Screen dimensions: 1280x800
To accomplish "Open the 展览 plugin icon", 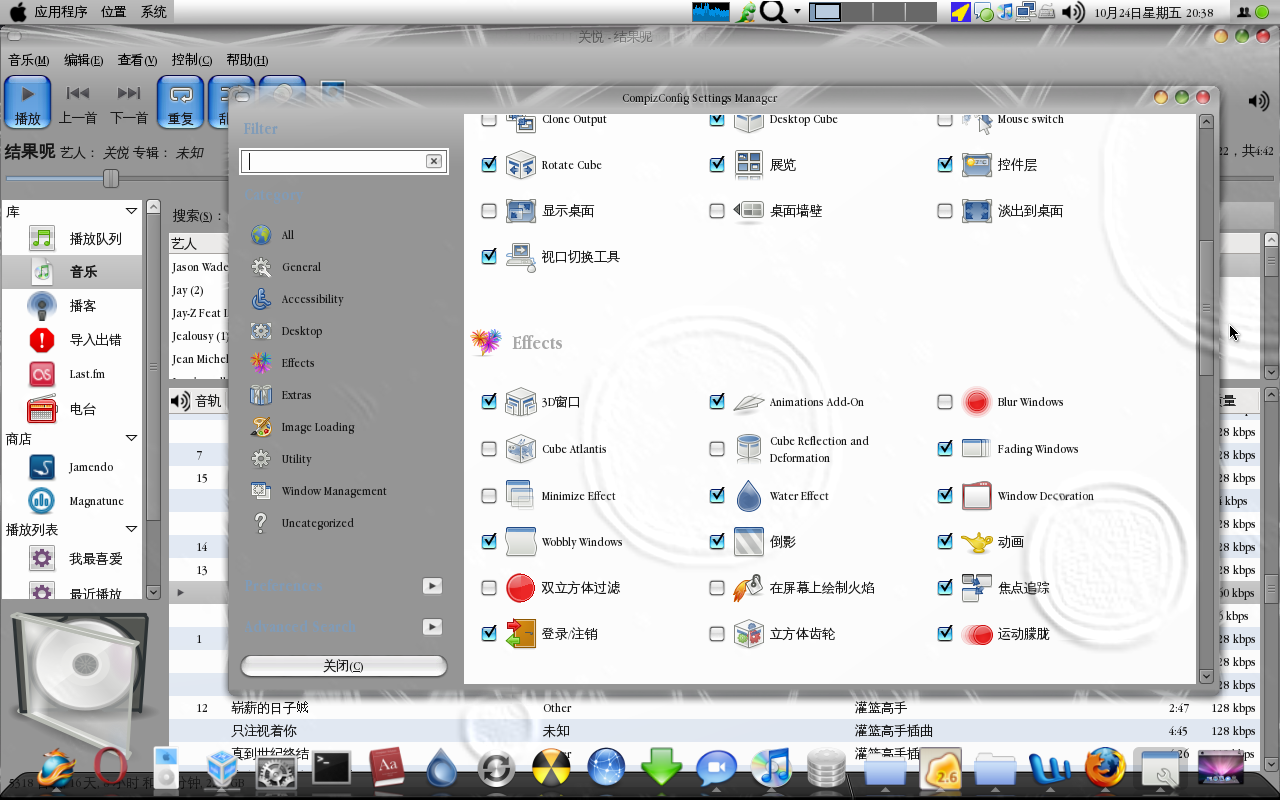I will coord(749,165).
